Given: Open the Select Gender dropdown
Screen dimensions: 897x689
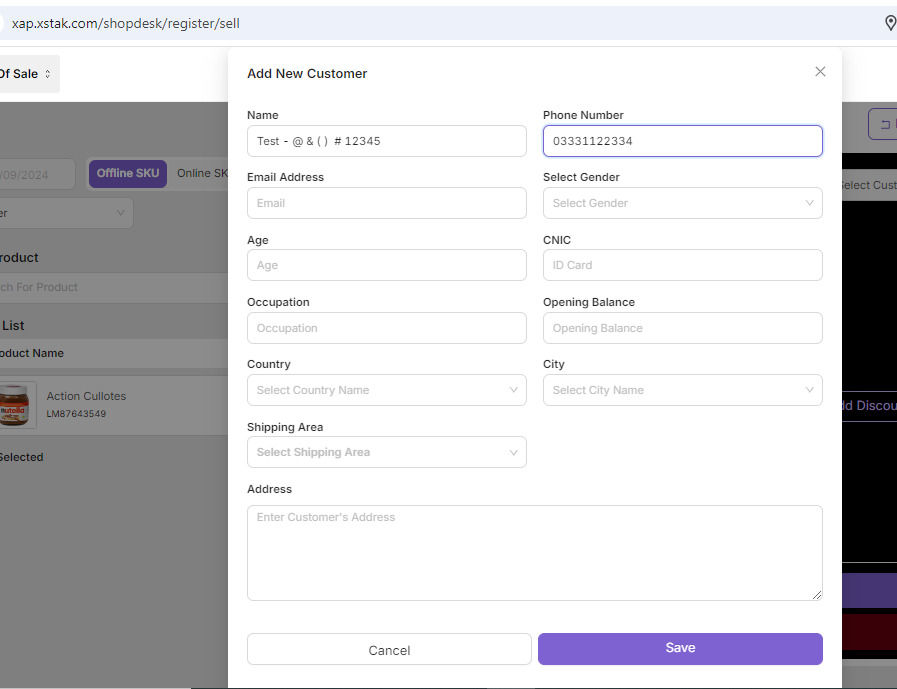Looking at the screenshot, I should 682,203.
